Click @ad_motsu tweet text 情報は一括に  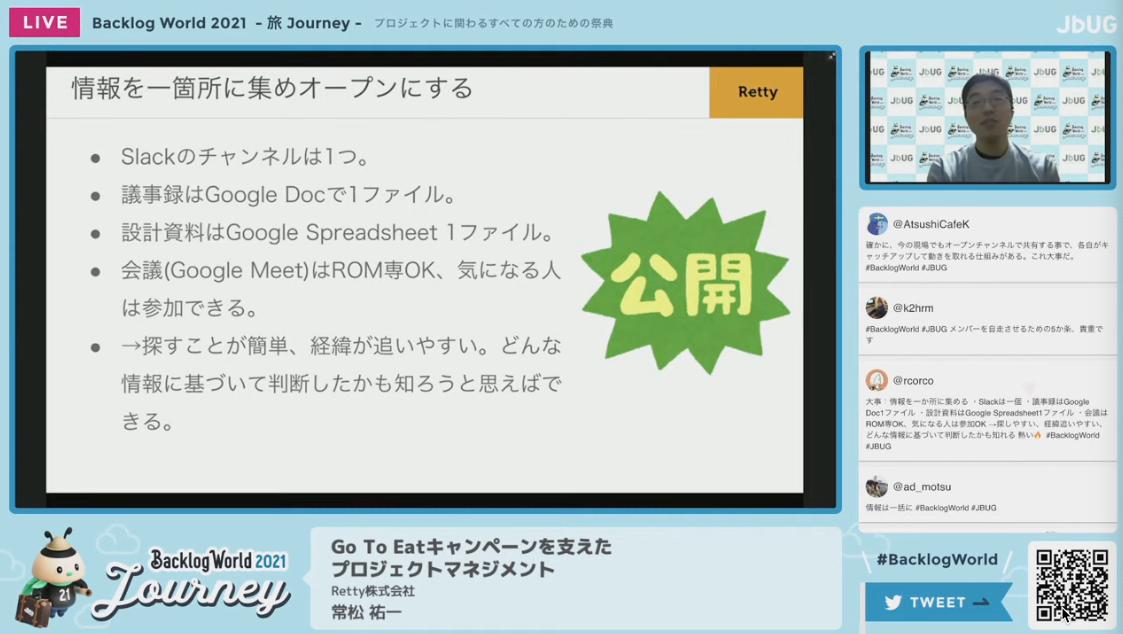pos(931,507)
